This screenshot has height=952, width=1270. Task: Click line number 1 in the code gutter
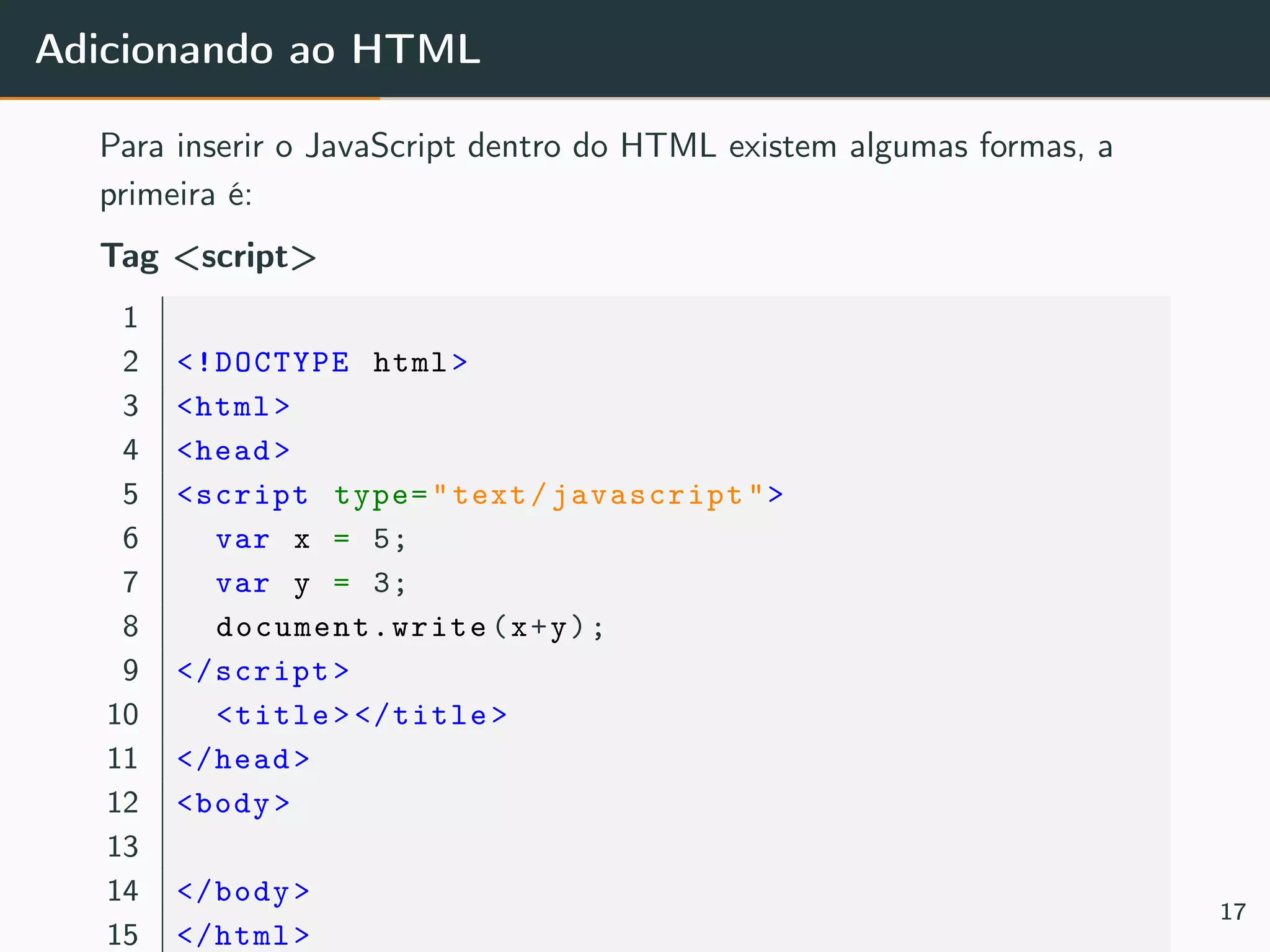(130, 317)
